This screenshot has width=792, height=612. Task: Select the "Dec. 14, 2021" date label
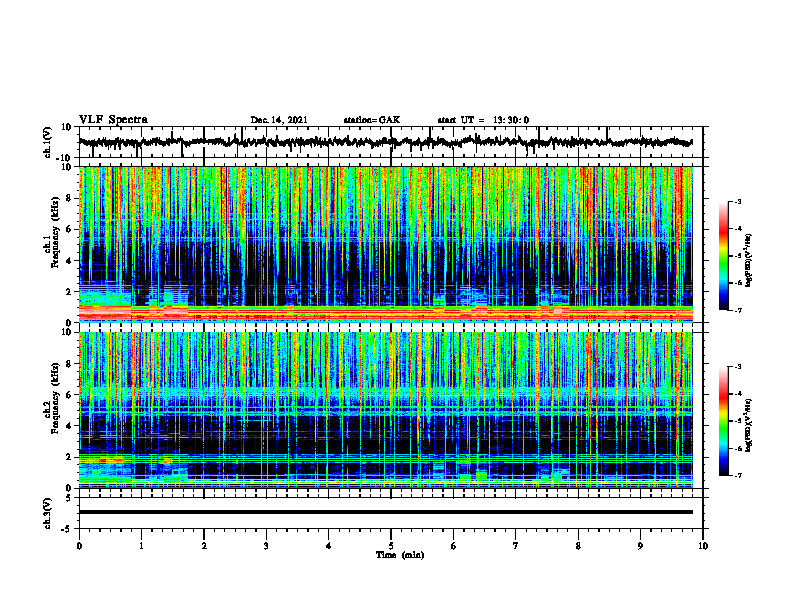pyautogui.click(x=279, y=120)
